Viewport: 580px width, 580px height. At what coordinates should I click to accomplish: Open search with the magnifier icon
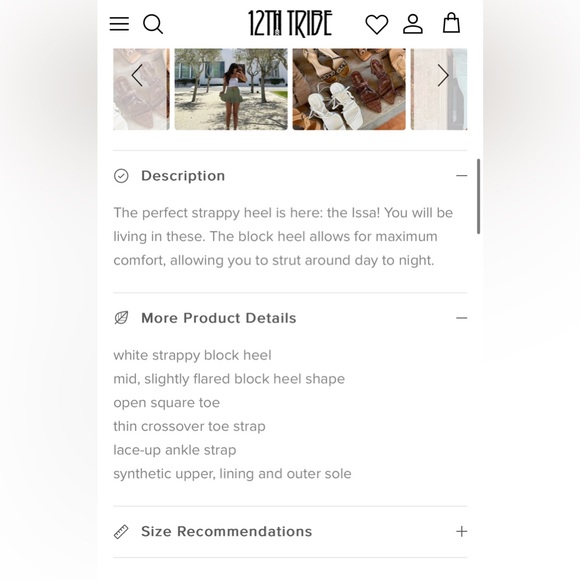[x=153, y=24]
